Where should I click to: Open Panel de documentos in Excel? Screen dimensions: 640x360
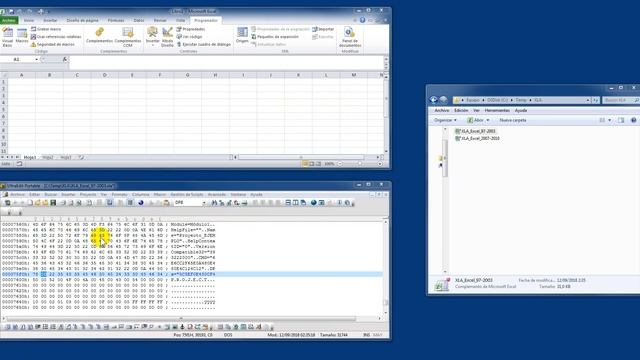[x=350, y=37]
